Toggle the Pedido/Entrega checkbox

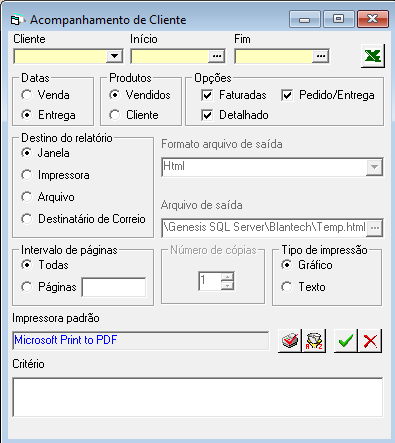pyautogui.click(x=287, y=95)
